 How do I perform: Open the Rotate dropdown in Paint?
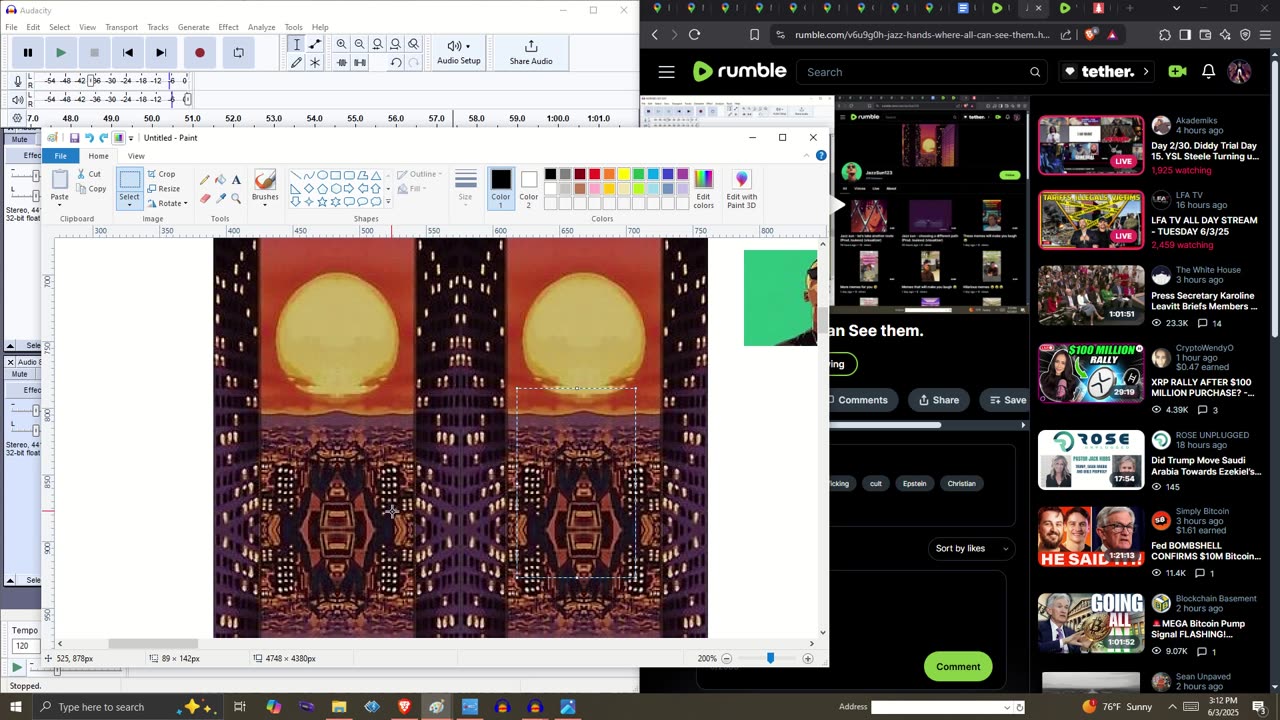167,203
